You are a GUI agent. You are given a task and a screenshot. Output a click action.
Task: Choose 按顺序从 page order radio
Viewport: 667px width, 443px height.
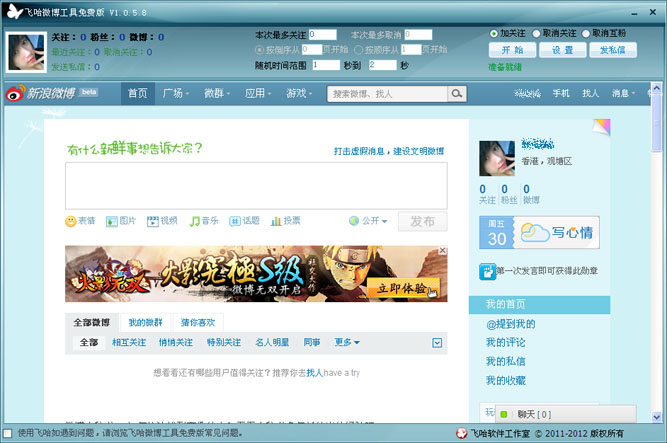coord(358,50)
